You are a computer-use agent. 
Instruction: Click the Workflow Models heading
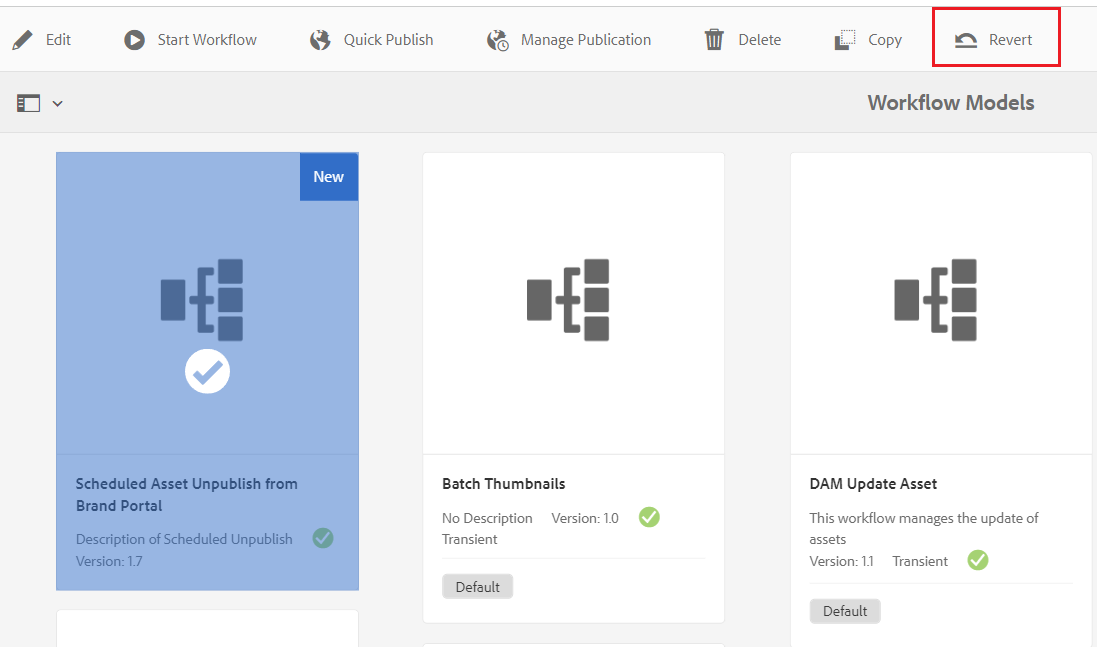point(950,102)
